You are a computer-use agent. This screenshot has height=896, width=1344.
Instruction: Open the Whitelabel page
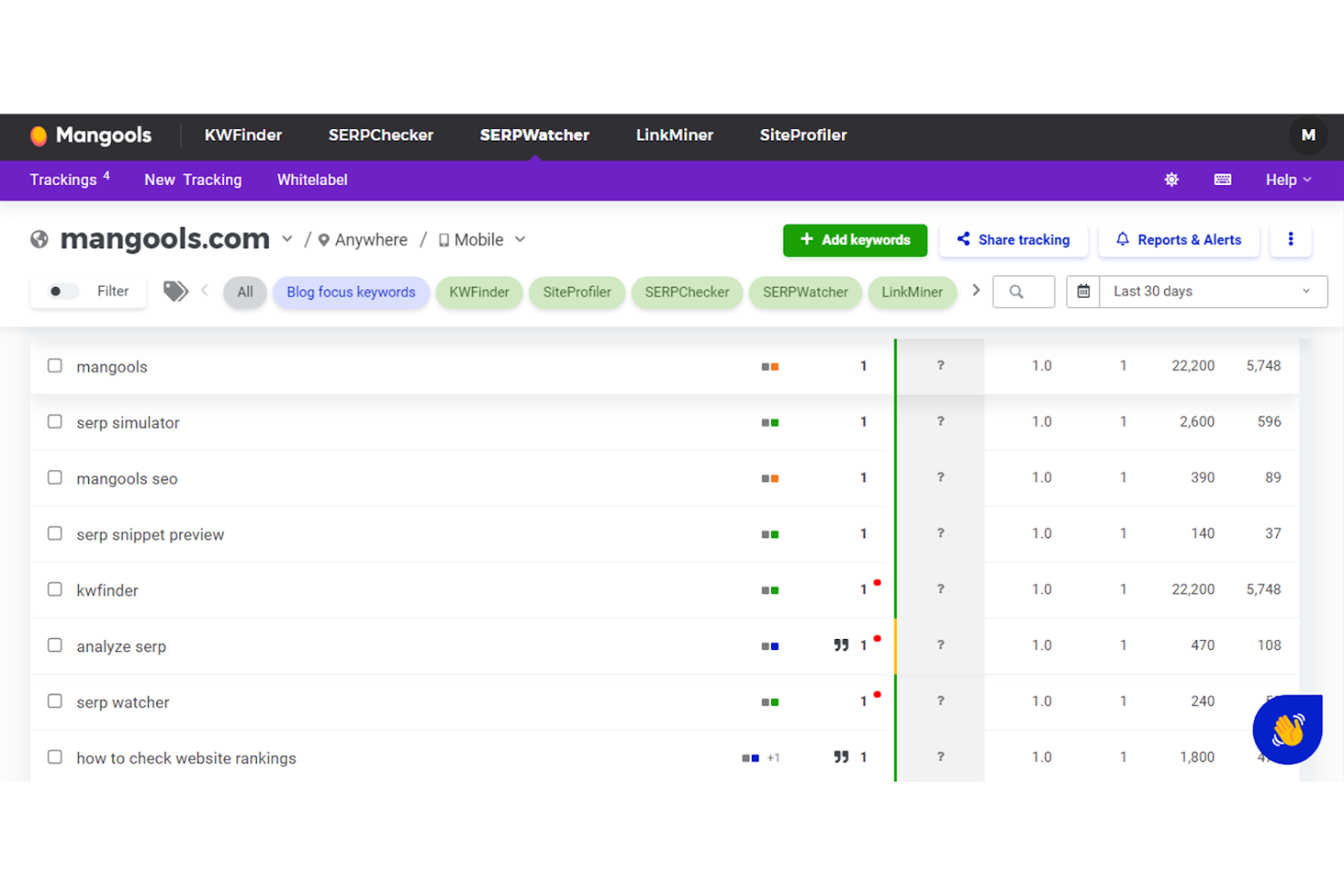click(312, 180)
